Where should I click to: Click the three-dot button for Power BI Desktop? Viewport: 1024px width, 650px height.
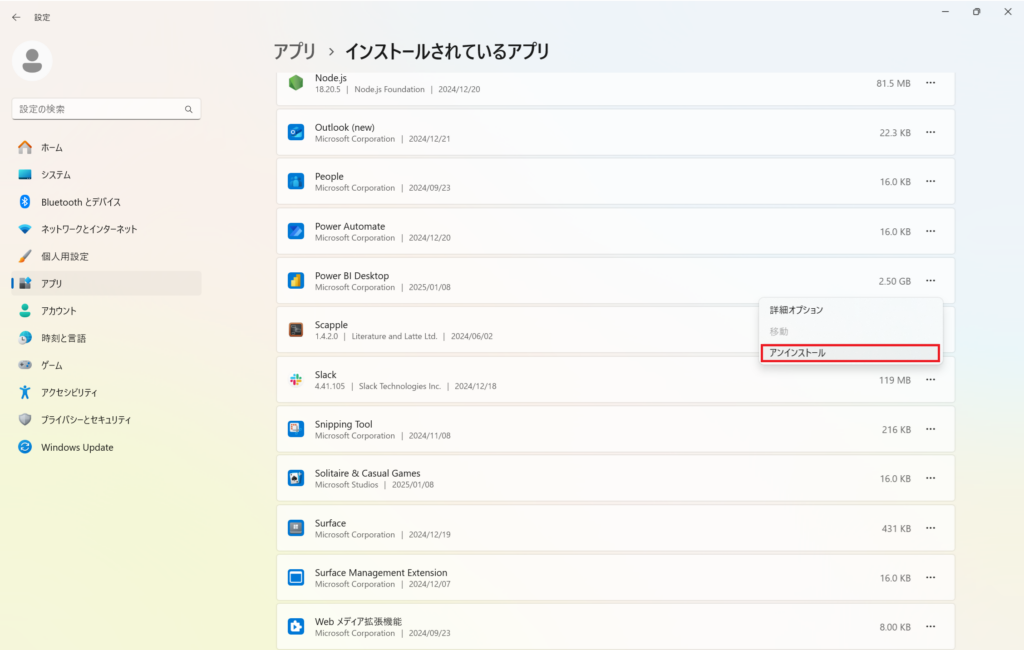pyautogui.click(x=931, y=281)
